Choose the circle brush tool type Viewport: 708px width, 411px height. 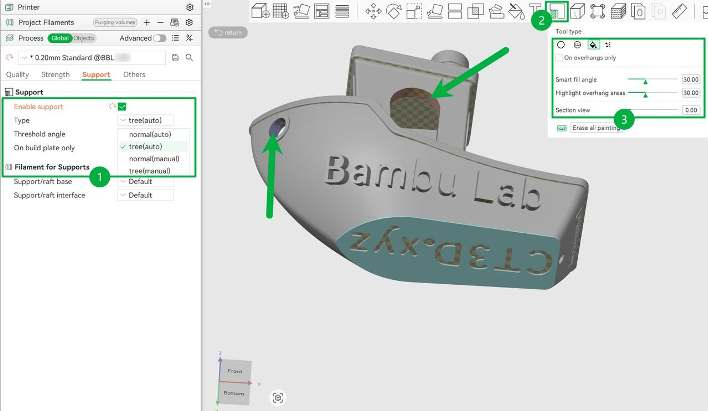click(x=561, y=45)
